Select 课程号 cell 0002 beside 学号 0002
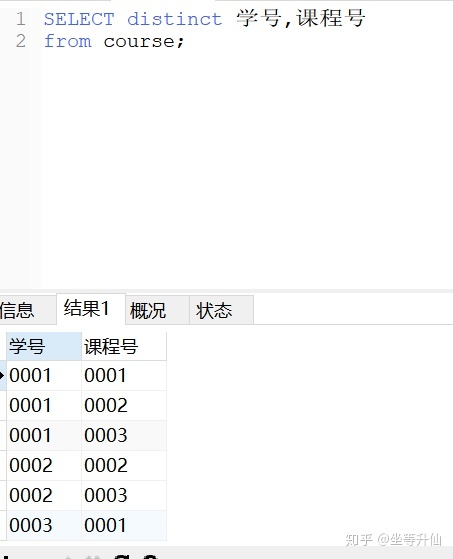Image resolution: width=453 pixels, height=559 pixels. 124,465
